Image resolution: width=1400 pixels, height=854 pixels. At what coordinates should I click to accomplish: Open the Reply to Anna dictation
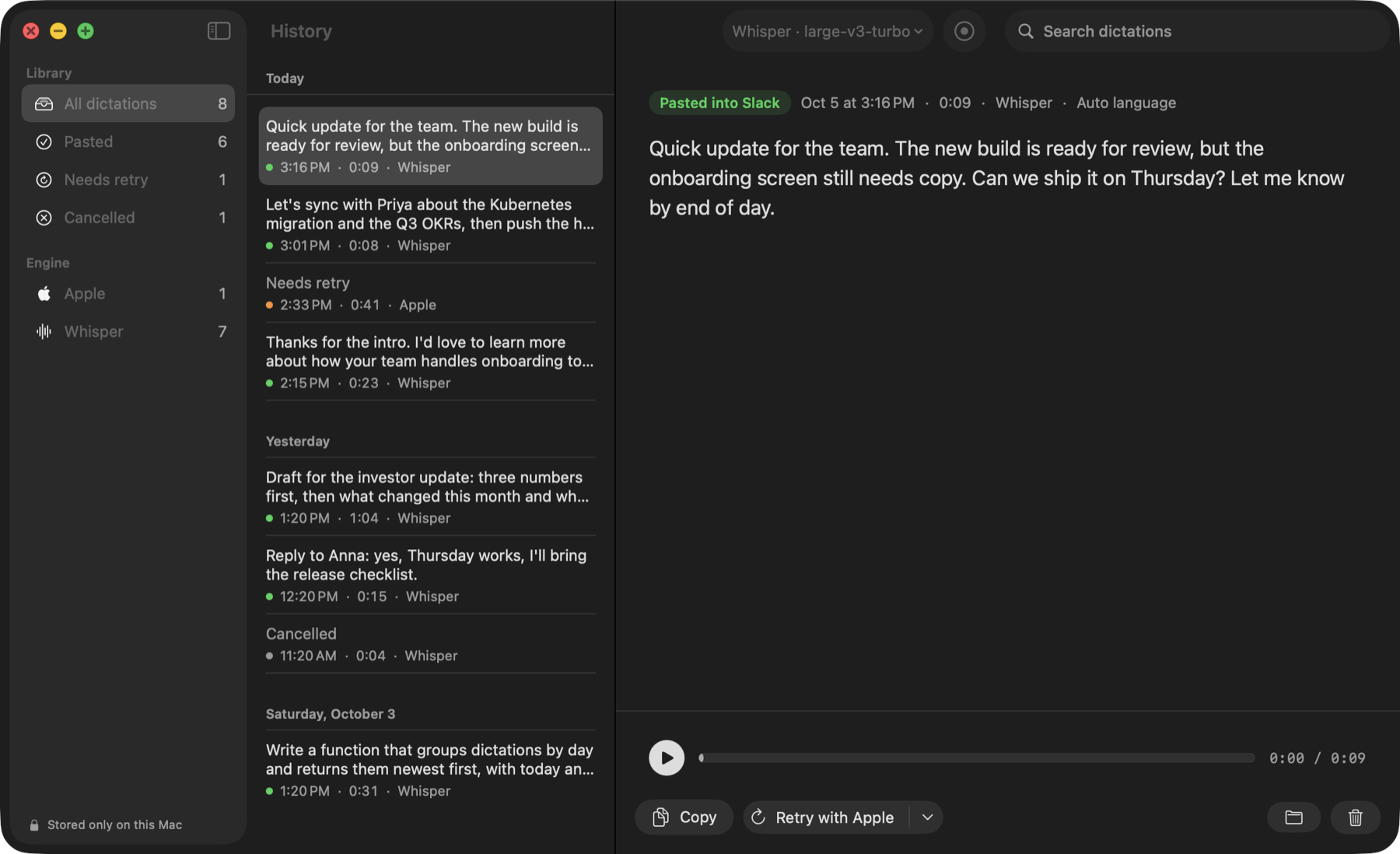tap(430, 575)
